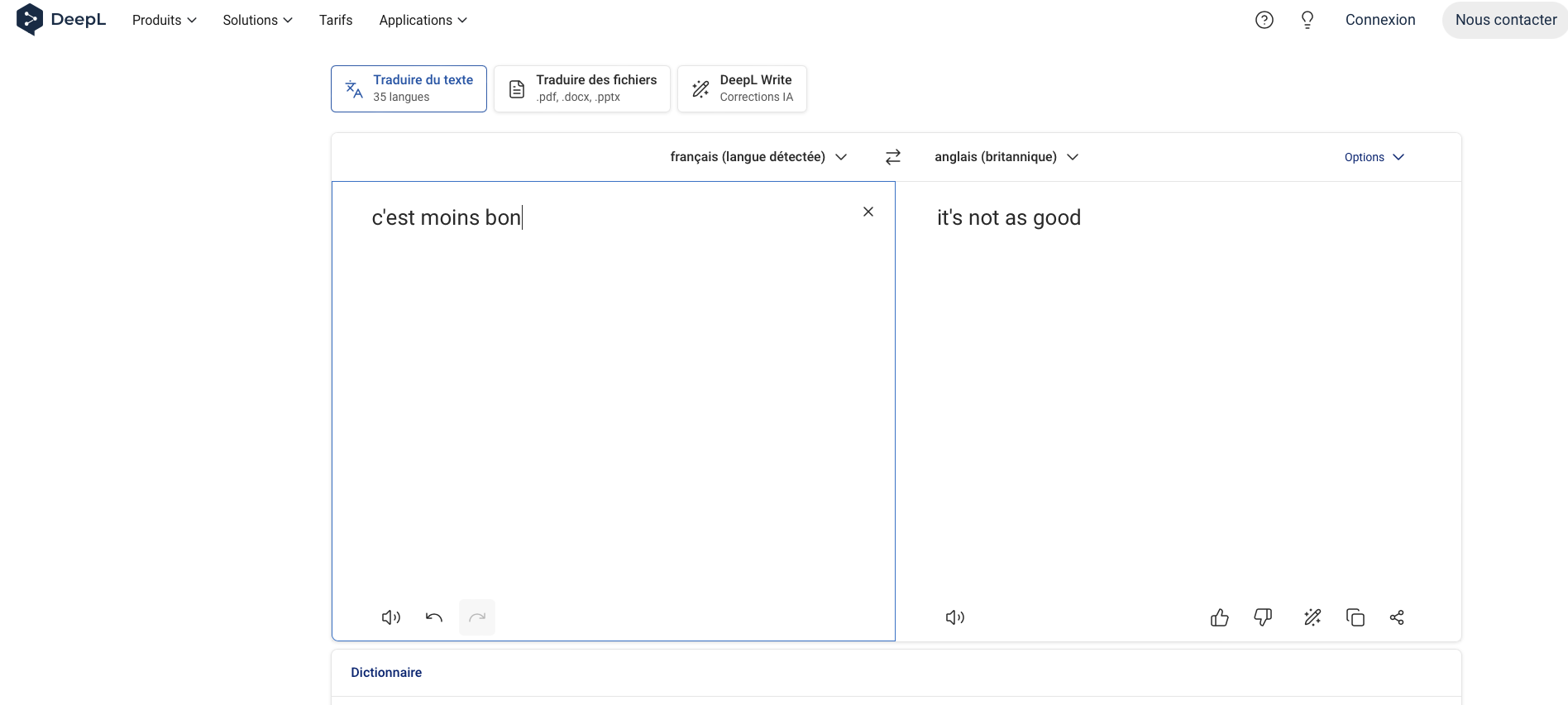Give the translation a thumbs up
The width and height of the screenshot is (1568, 705).
[1219, 617]
